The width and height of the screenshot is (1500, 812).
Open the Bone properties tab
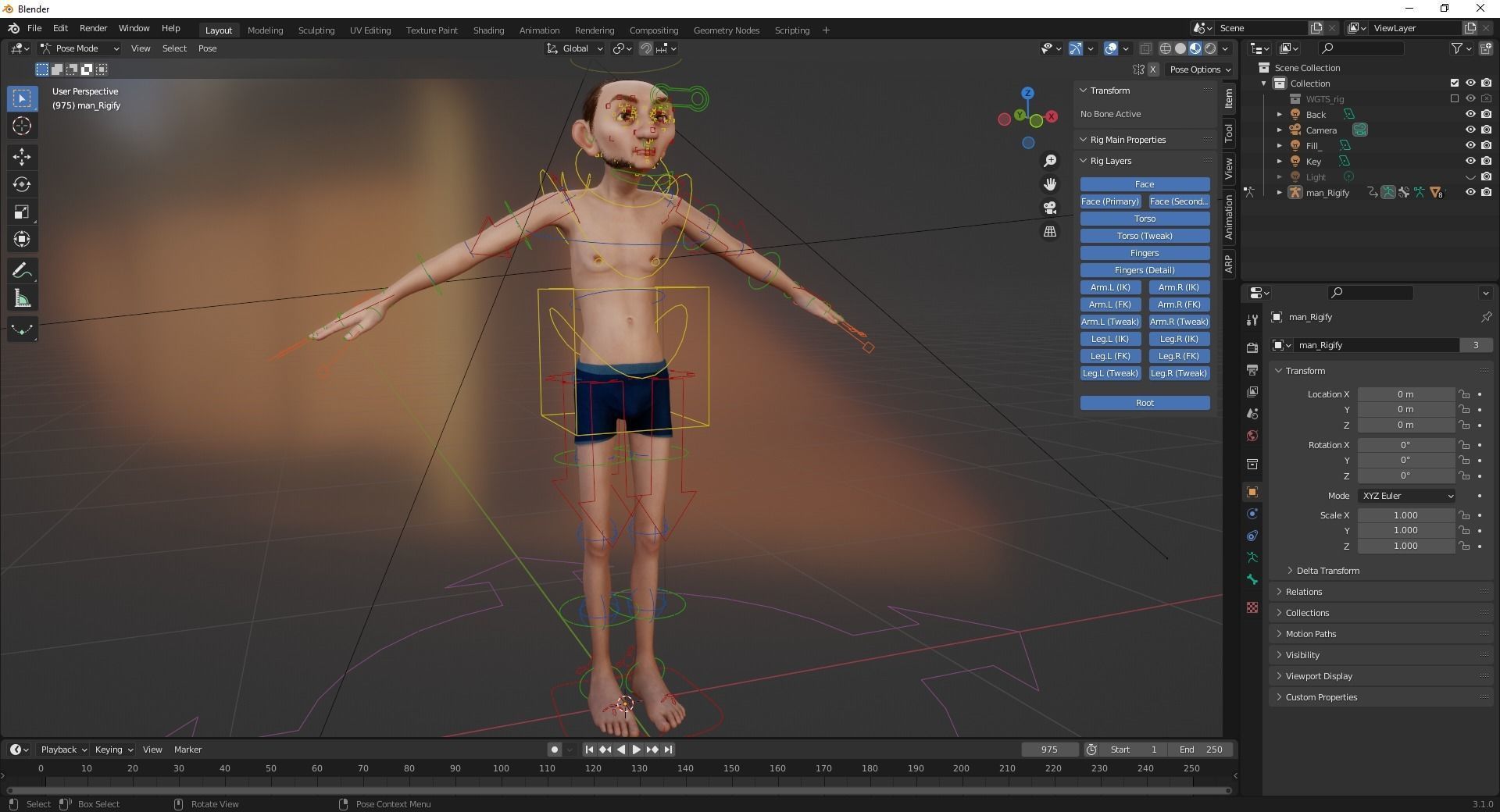tap(1252, 579)
